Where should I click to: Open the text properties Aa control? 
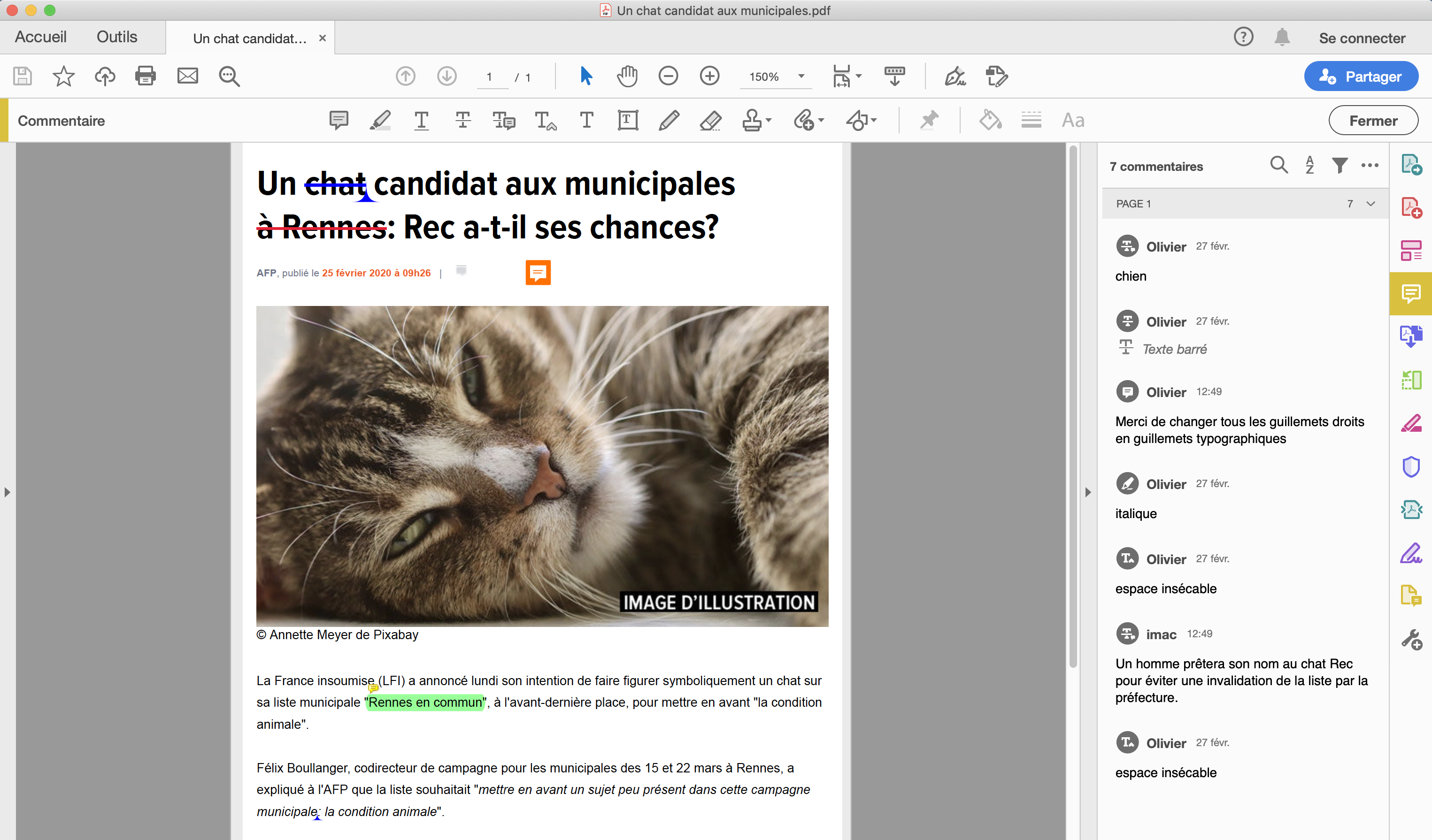click(1073, 121)
